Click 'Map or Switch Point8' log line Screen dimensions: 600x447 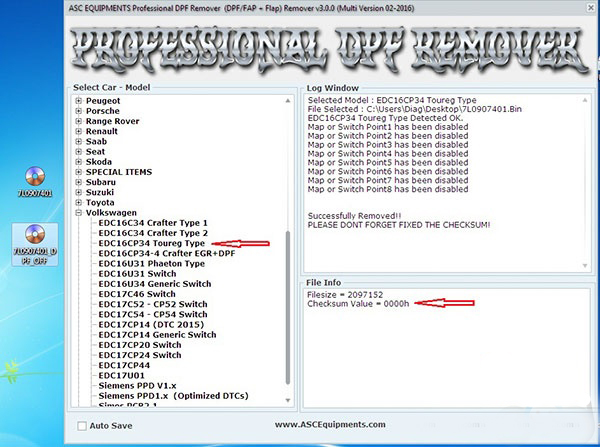[388, 189]
